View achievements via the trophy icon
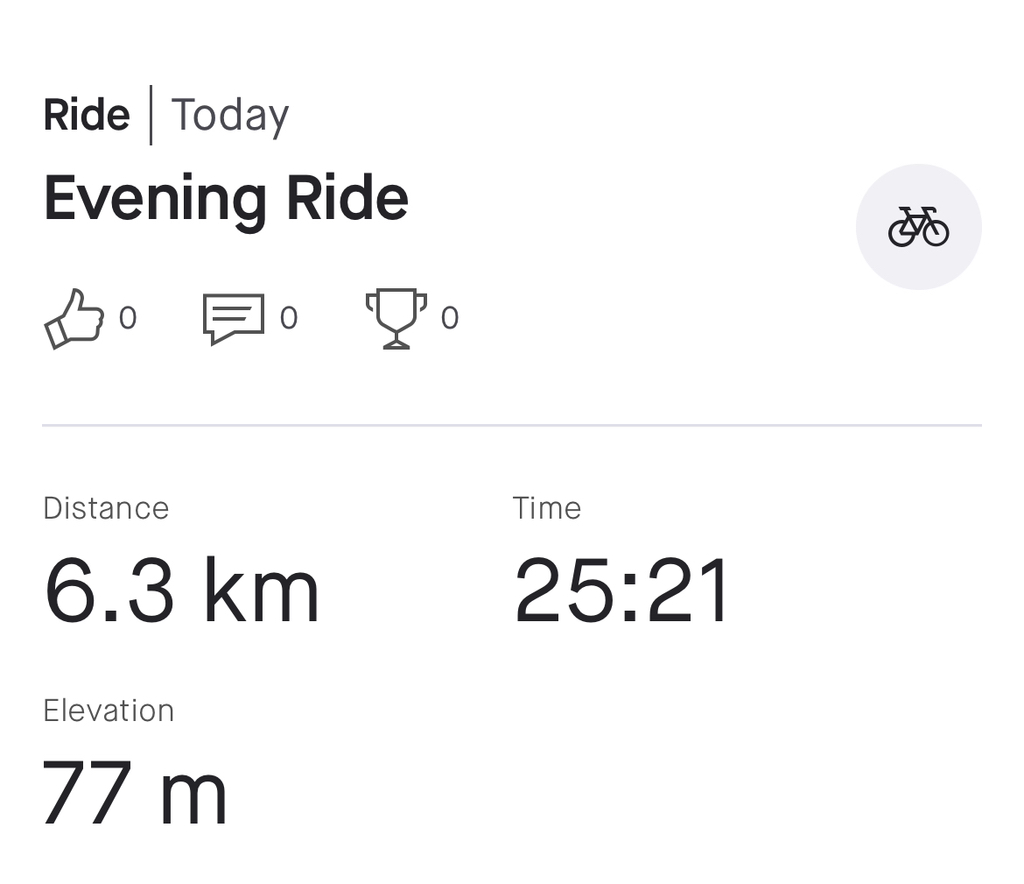The image size is (1024, 884). click(396, 319)
